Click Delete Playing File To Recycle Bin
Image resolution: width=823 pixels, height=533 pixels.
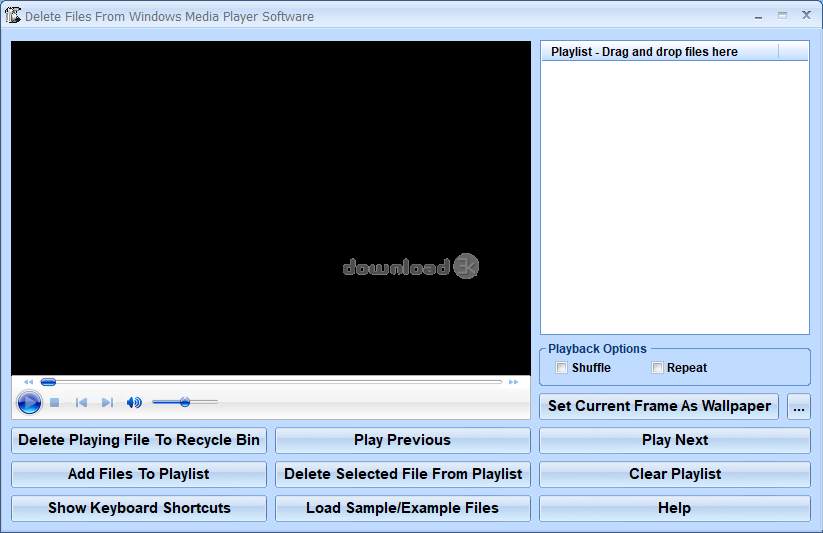[x=139, y=440]
